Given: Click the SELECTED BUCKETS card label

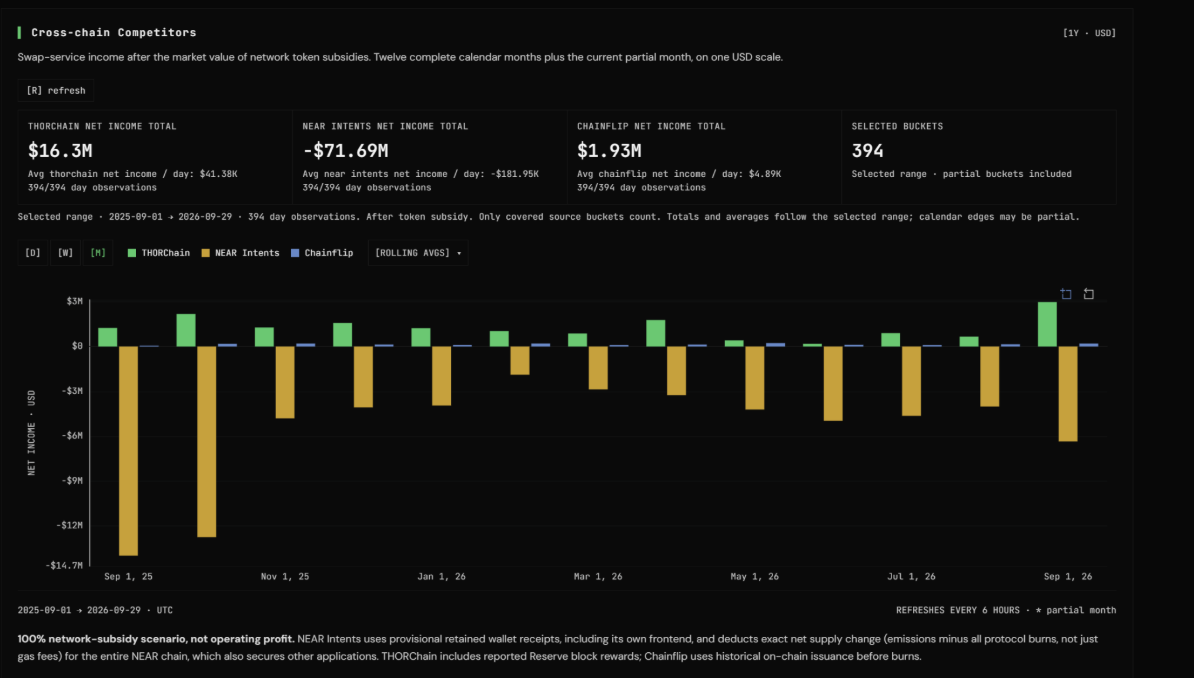Looking at the screenshot, I should (x=897, y=126).
